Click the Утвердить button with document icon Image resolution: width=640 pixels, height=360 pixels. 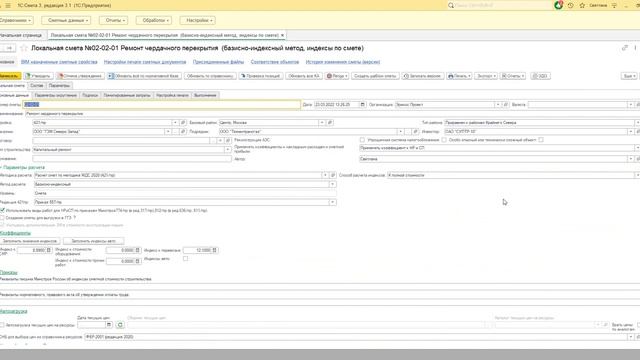[38, 76]
